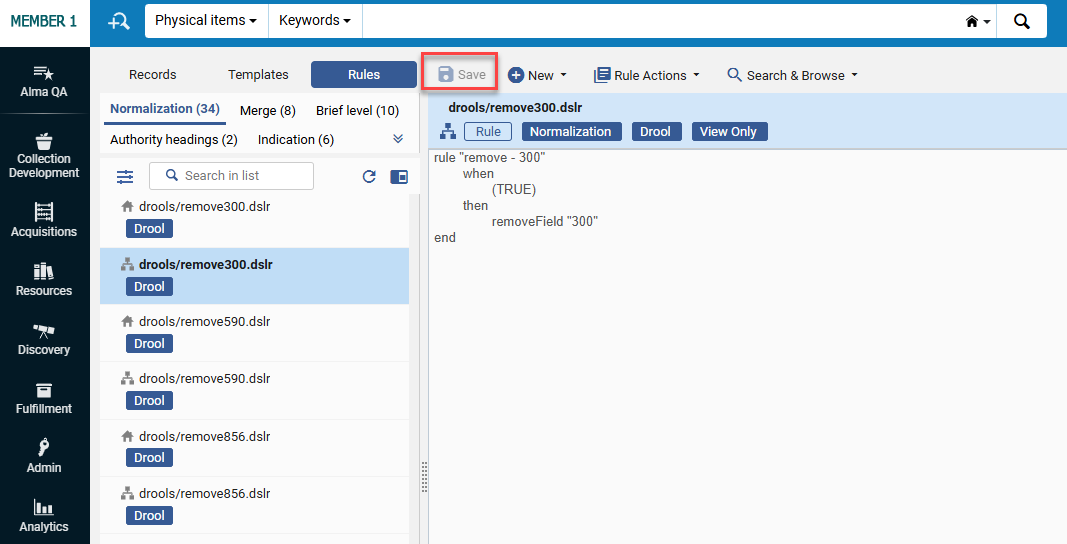Refresh the rules list
Screen dimensions: 1067x544
coord(369,177)
